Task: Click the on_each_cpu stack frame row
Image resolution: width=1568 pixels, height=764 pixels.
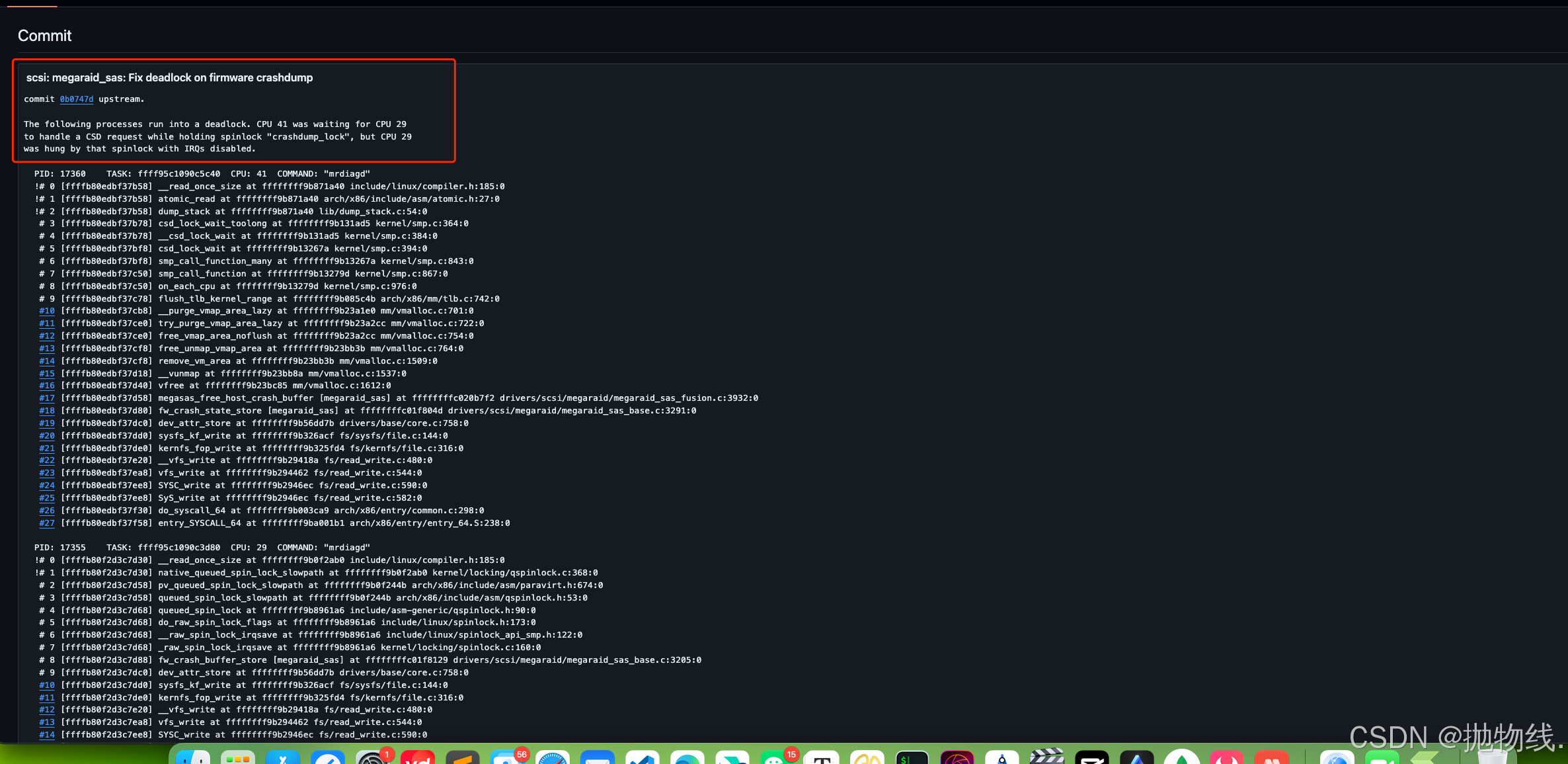Action: (x=228, y=286)
